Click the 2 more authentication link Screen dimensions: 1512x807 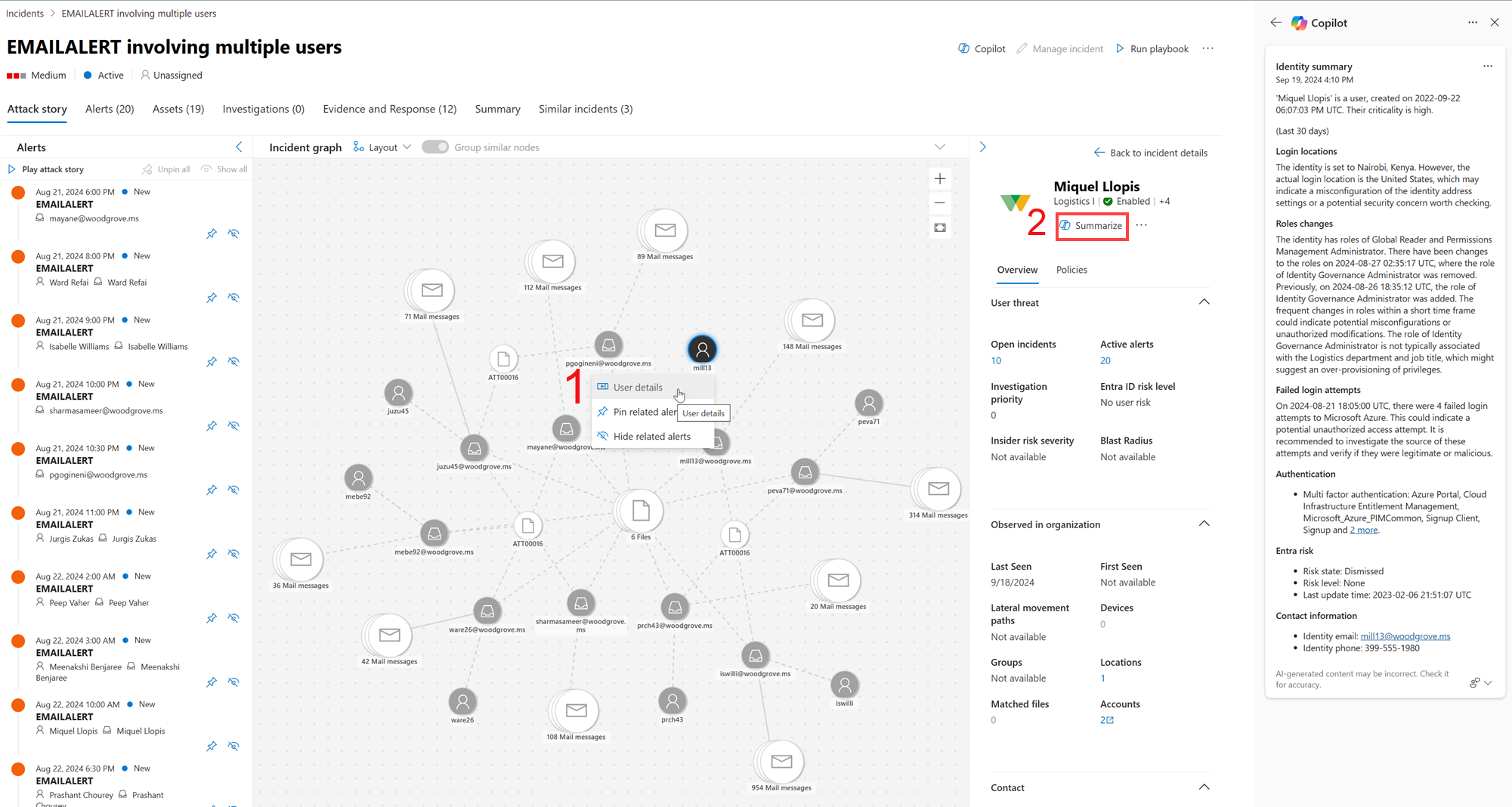tap(1363, 530)
